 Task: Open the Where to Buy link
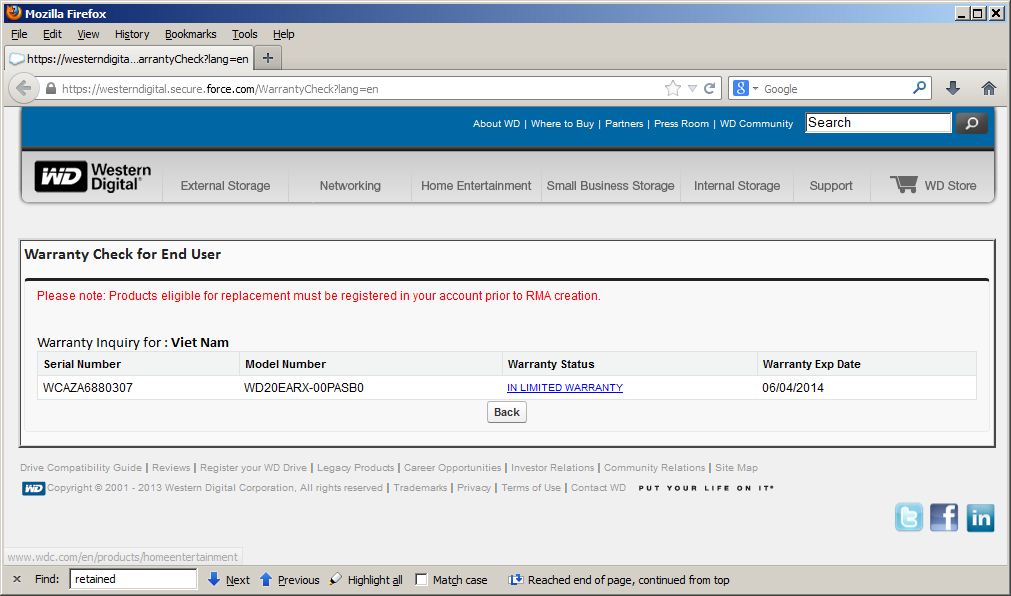[562, 123]
